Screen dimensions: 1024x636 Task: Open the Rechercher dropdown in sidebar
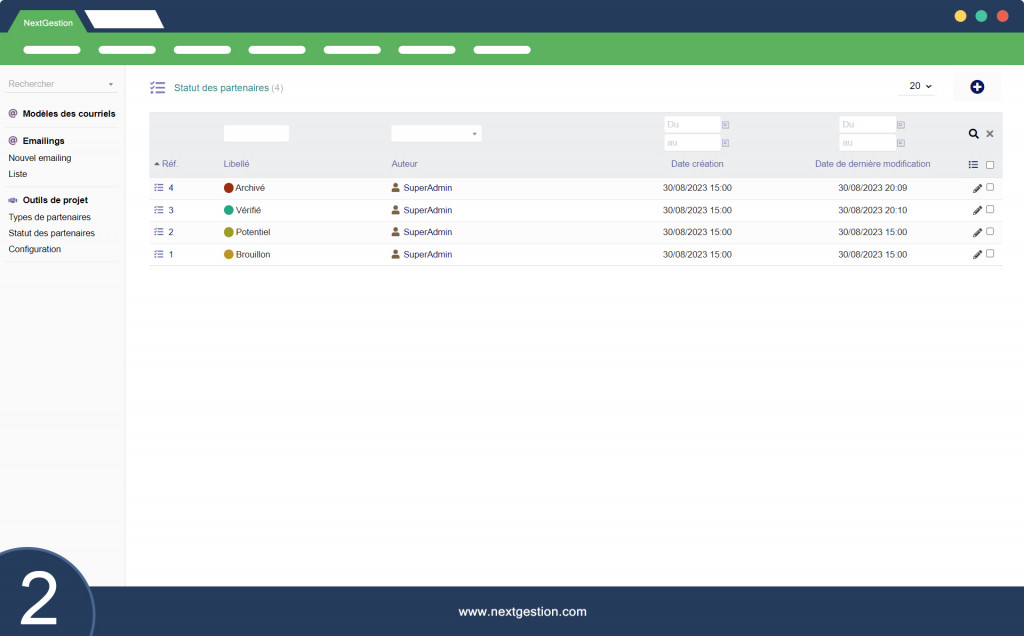(62, 84)
